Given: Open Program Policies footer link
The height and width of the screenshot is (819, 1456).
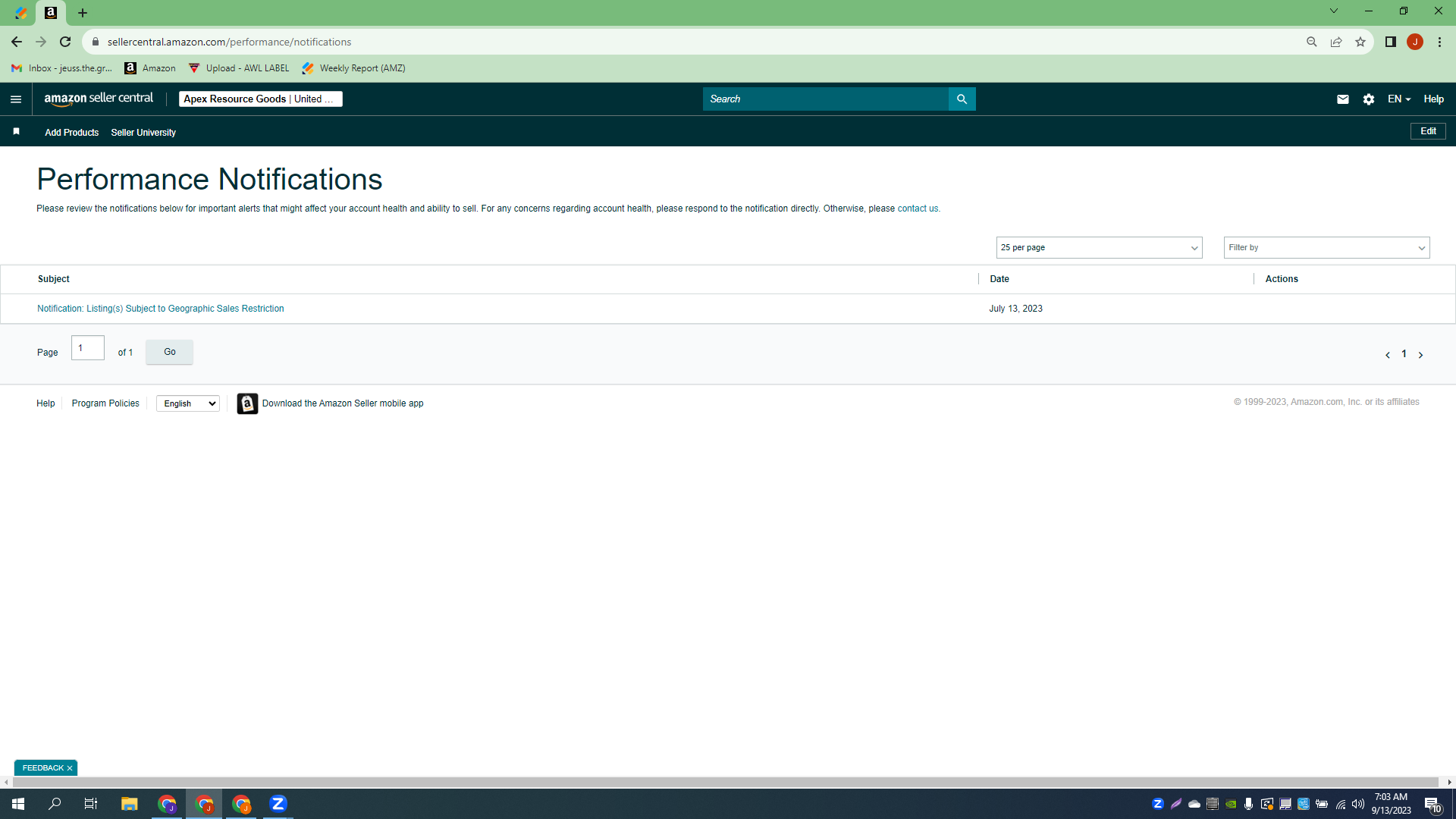Looking at the screenshot, I should point(105,403).
